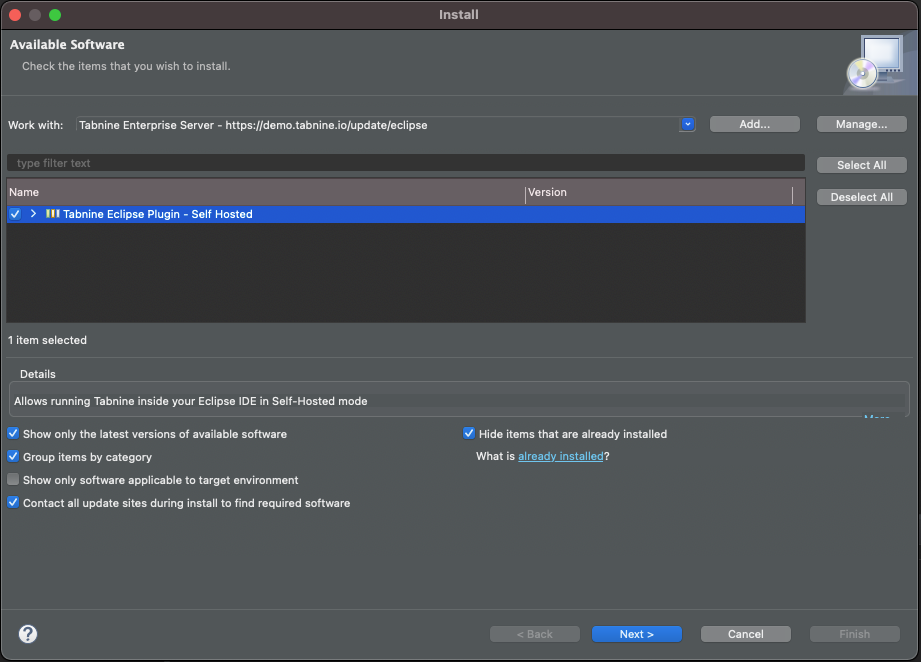Uncheck the Tabnine Eclipse Plugin checkbox
Image resolution: width=921 pixels, height=662 pixels.
pyautogui.click(x=15, y=214)
